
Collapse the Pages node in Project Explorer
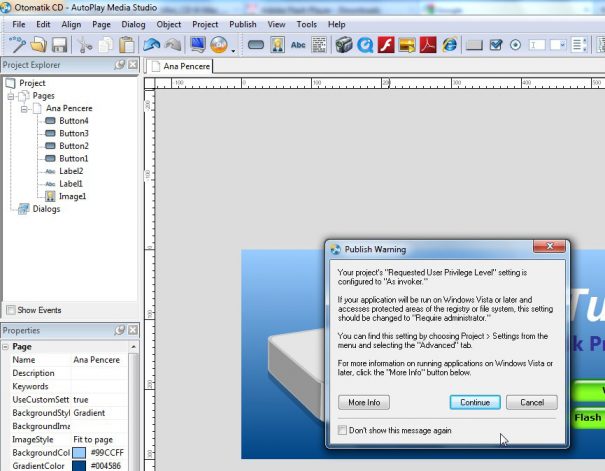click(x=11, y=96)
